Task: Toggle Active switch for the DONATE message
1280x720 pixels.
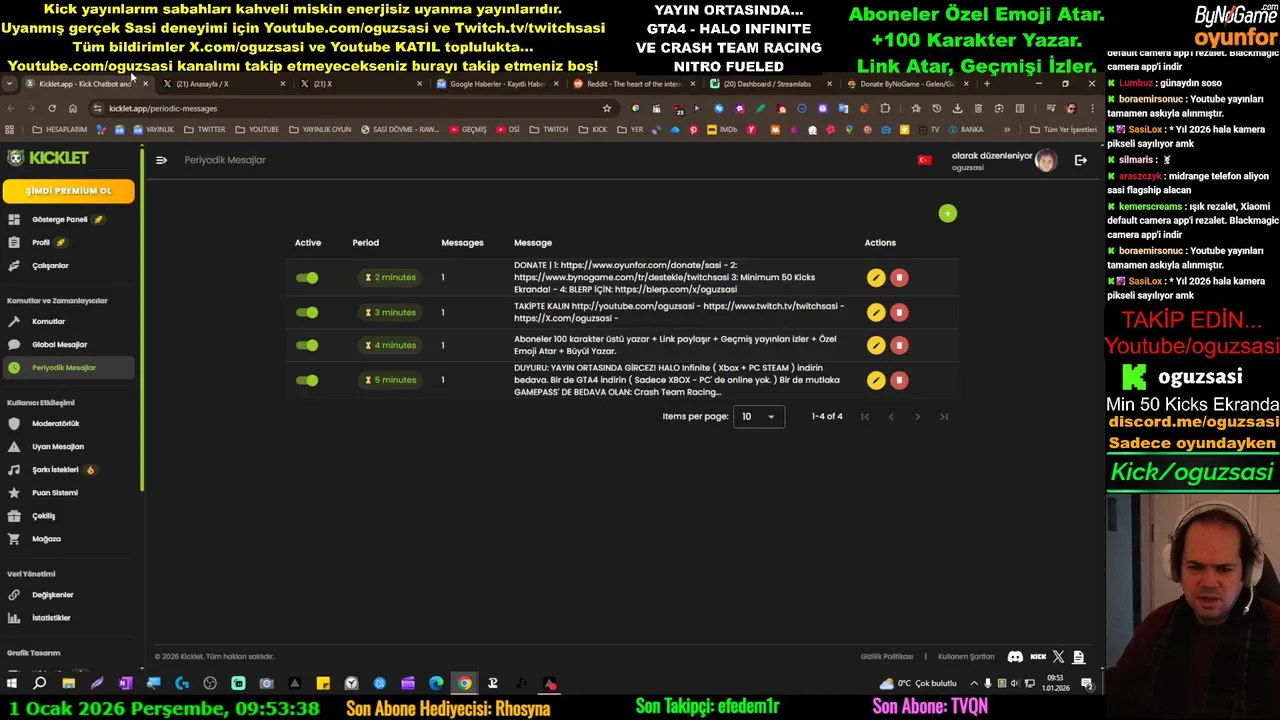Action: coord(307,278)
